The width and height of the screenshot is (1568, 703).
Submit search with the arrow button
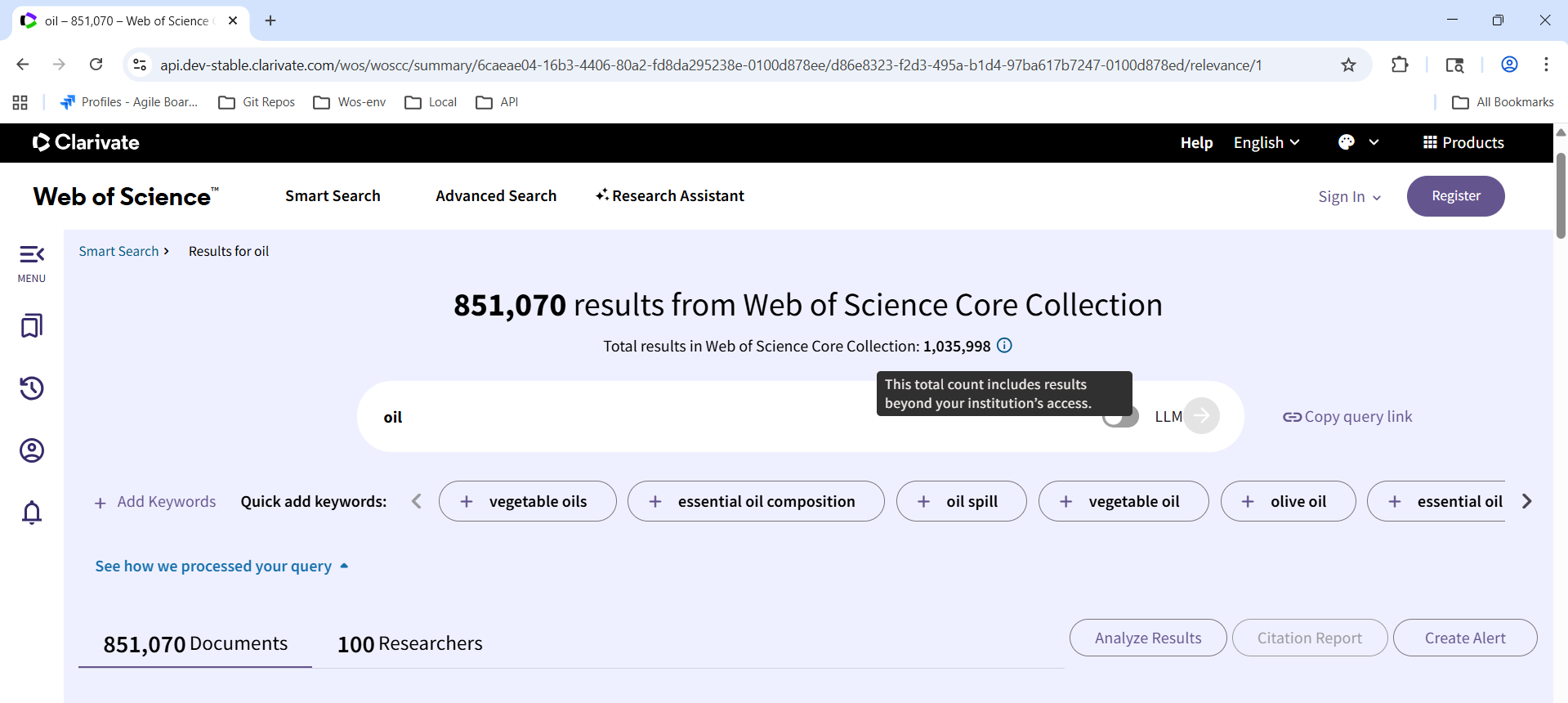coord(1202,415)
